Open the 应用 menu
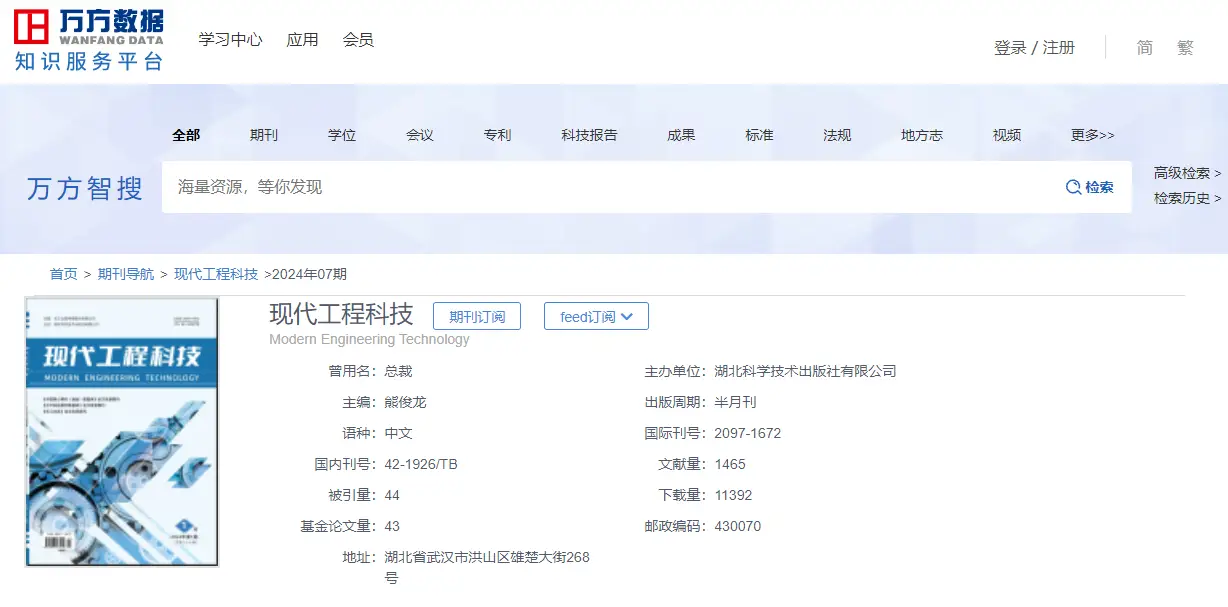This screenshot has width=1228, height=607. click(302, 40)
